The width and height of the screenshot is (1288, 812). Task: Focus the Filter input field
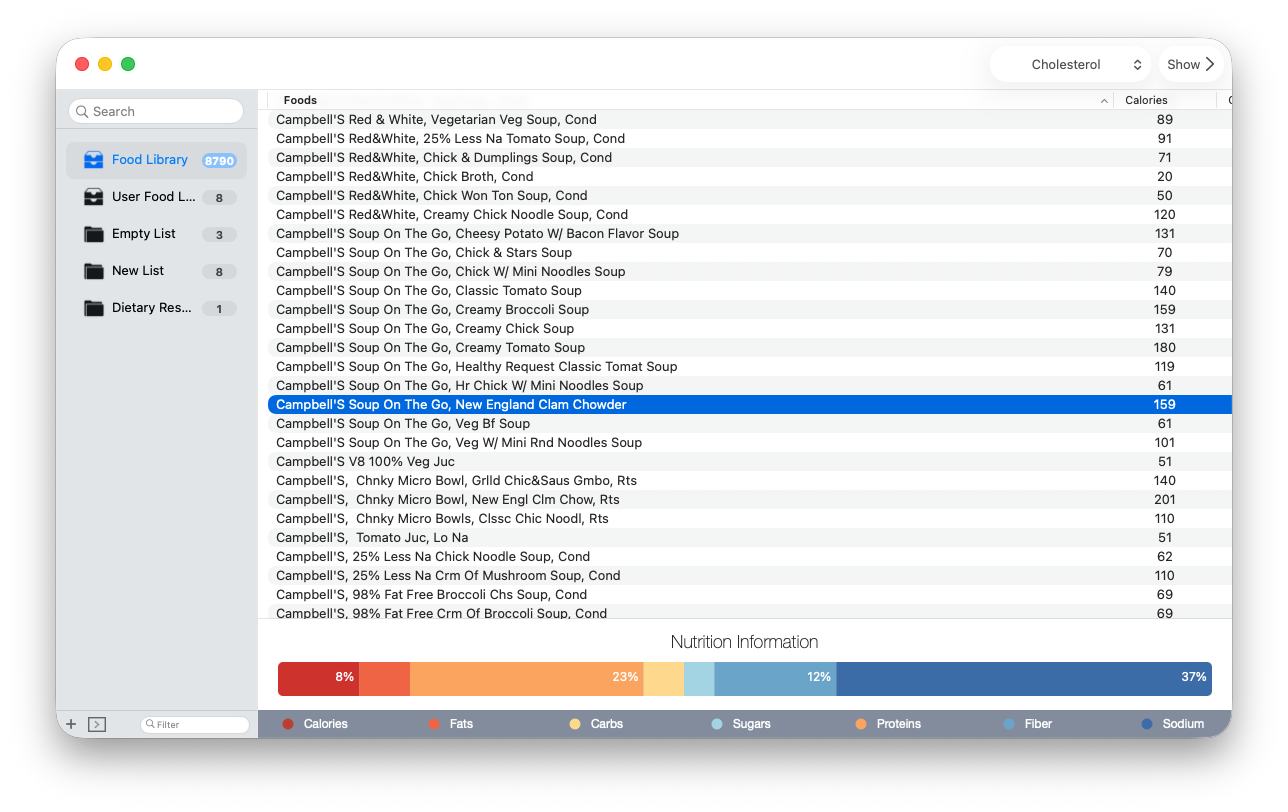click(x=195, y=724)
